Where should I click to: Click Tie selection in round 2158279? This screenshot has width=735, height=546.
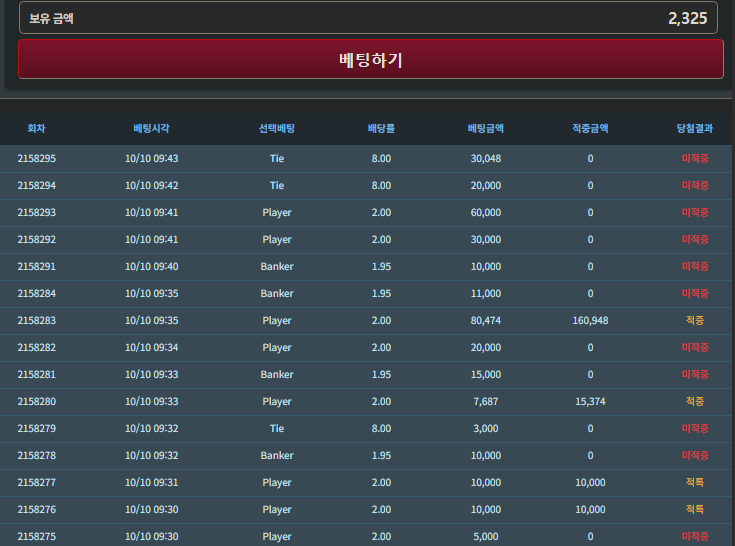tap(277, 428)
